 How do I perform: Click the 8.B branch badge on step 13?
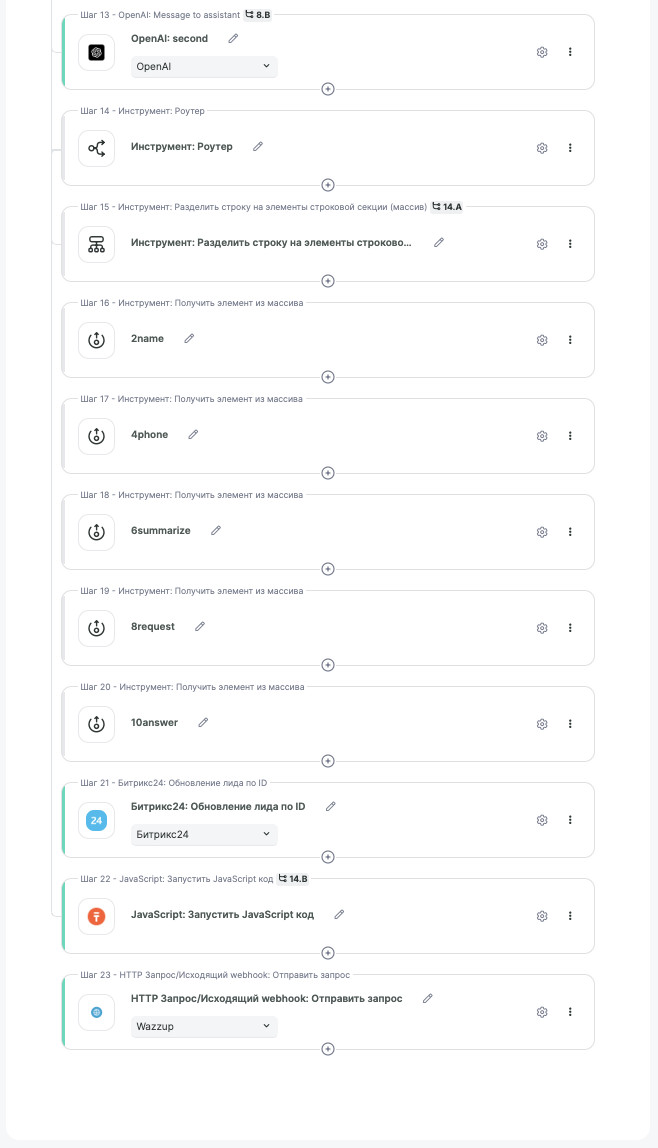tap(257, 15)
